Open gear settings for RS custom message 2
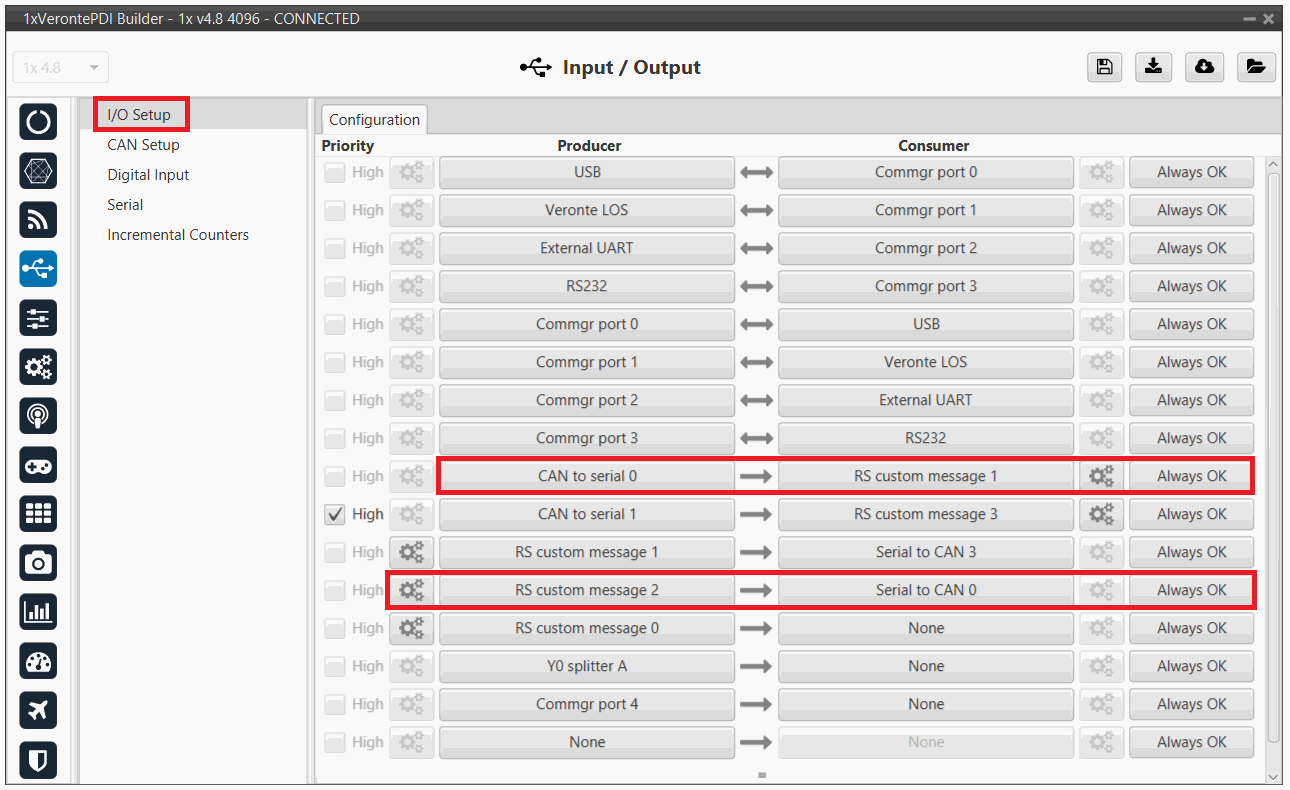This screenshot has width=1290, height=790. point(411,590)
